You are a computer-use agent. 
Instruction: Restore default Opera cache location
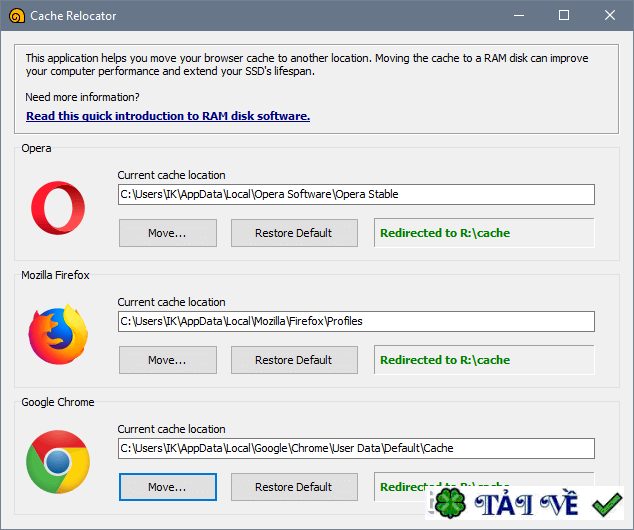point(294,233)
